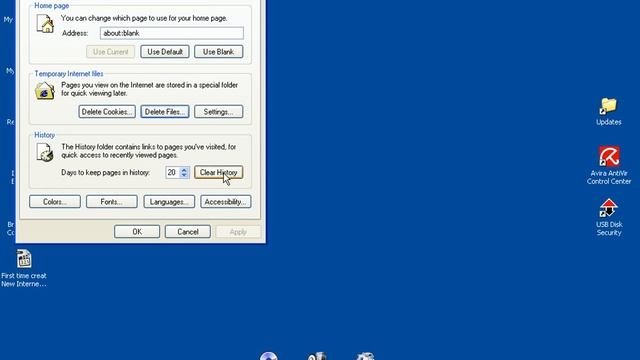640x360 pixels.
Task: Confirm the dialog with OK
Action: [x=137, y=231]
